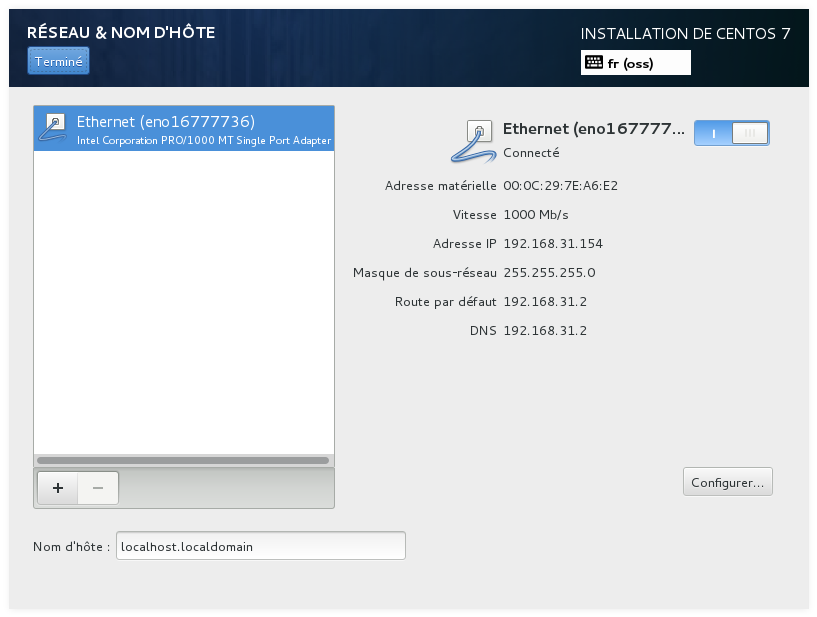Click the DNS value 192.168.31.2
Screen dimensions: 817x617
point(545,331)
